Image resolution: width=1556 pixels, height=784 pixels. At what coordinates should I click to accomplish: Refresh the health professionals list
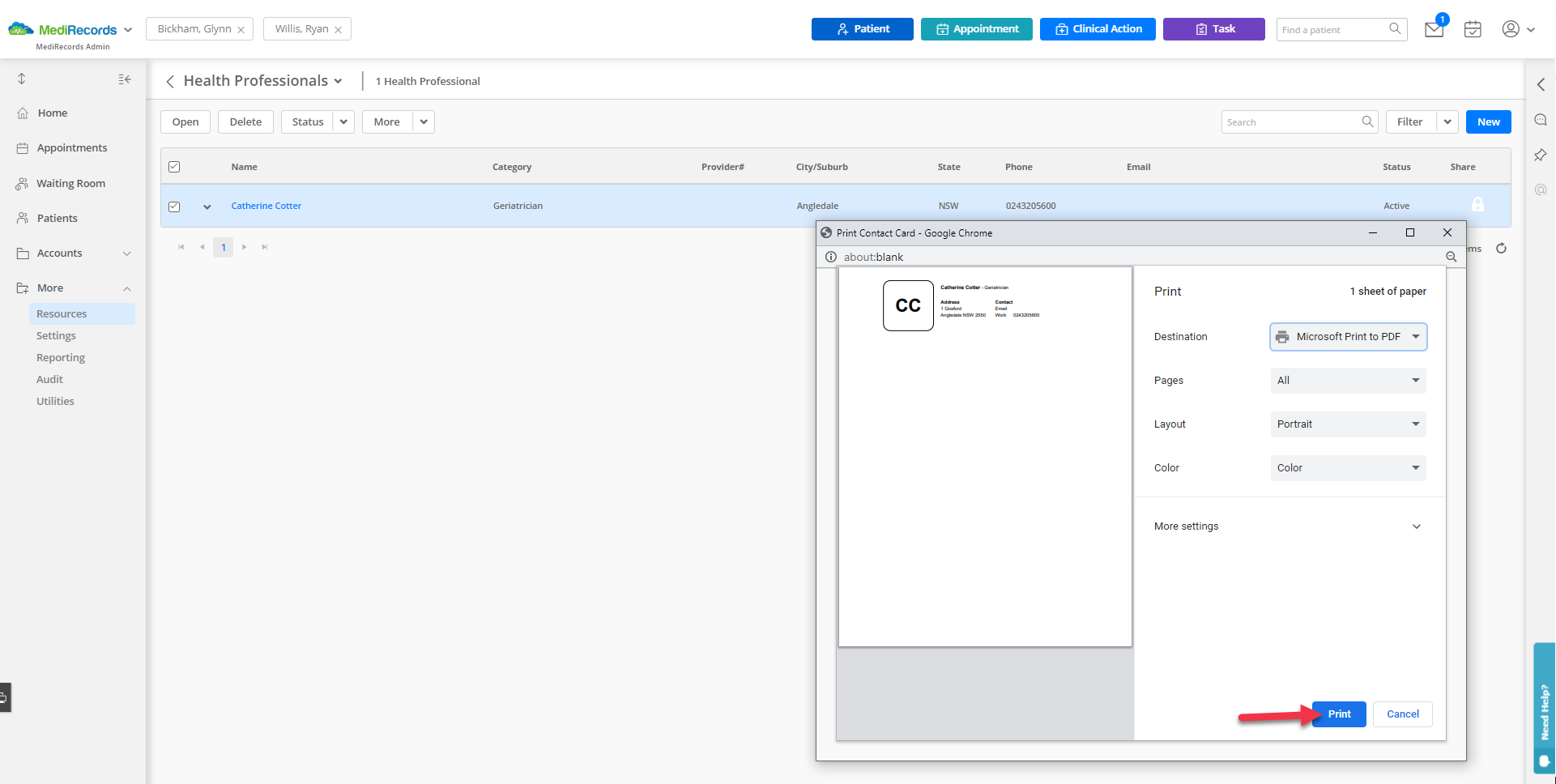tap(1501, 249)
